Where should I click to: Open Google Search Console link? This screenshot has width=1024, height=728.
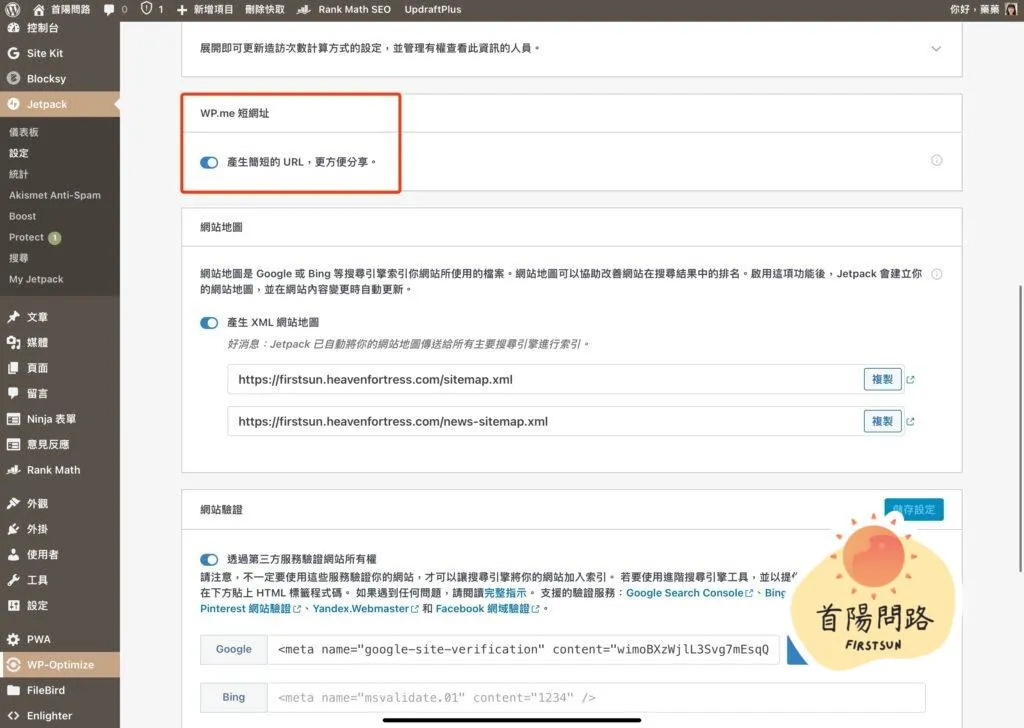click(x=684, y=593)
